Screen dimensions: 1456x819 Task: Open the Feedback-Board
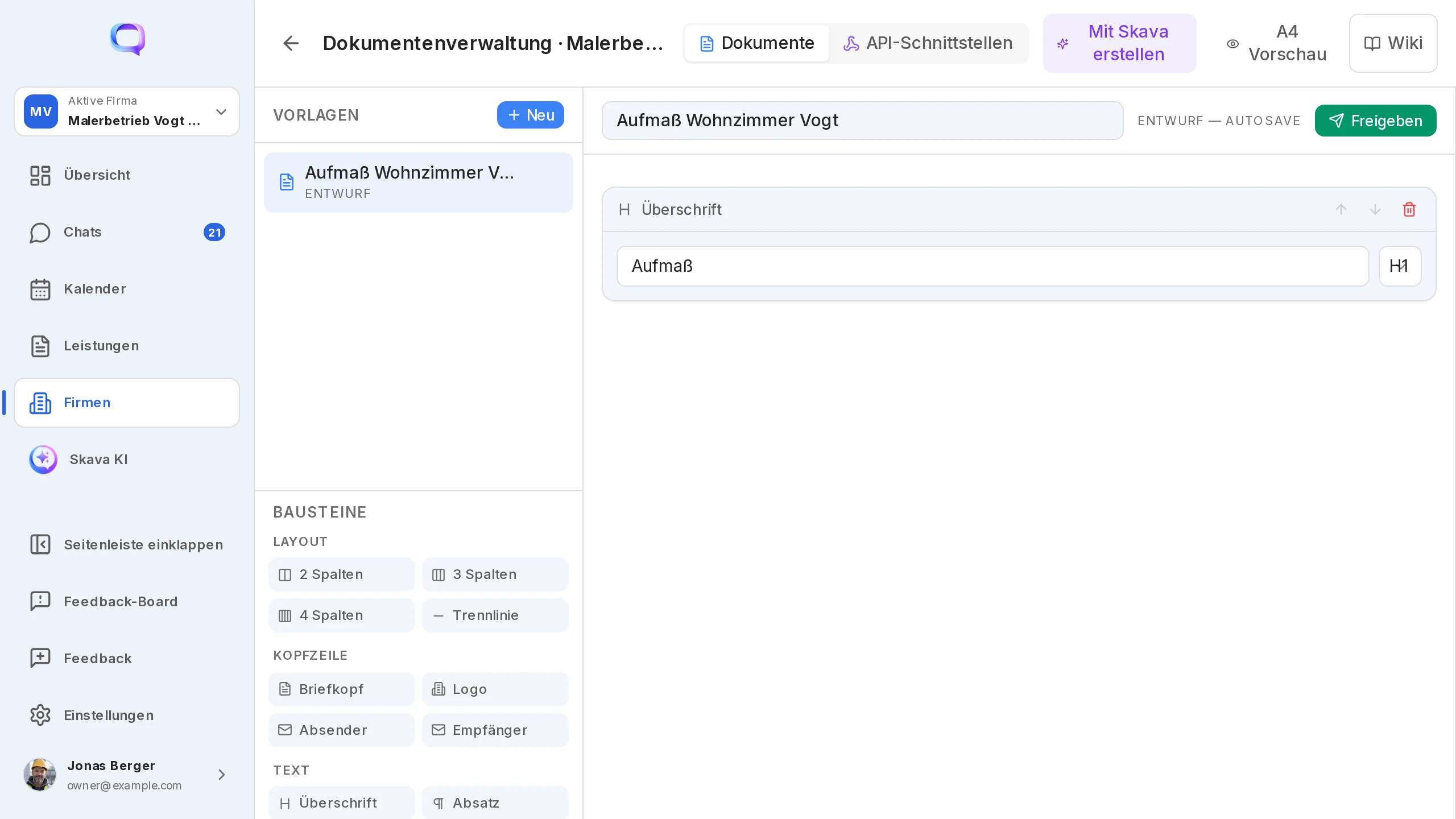click(127, 602)
